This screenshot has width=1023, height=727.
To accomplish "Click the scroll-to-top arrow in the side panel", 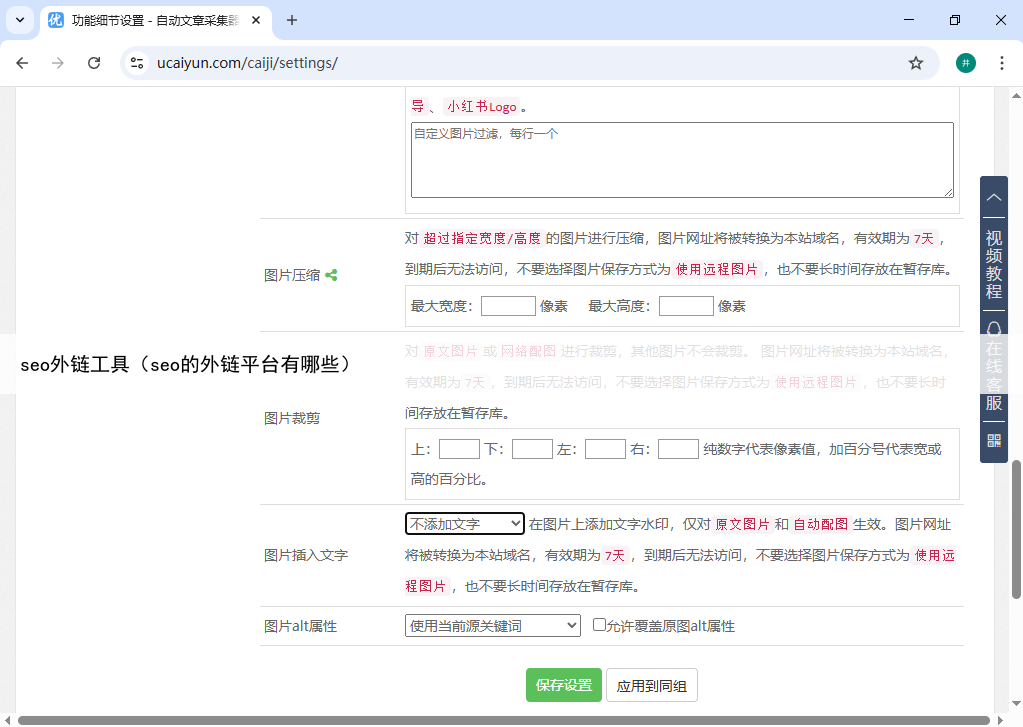I will (994, 198).
